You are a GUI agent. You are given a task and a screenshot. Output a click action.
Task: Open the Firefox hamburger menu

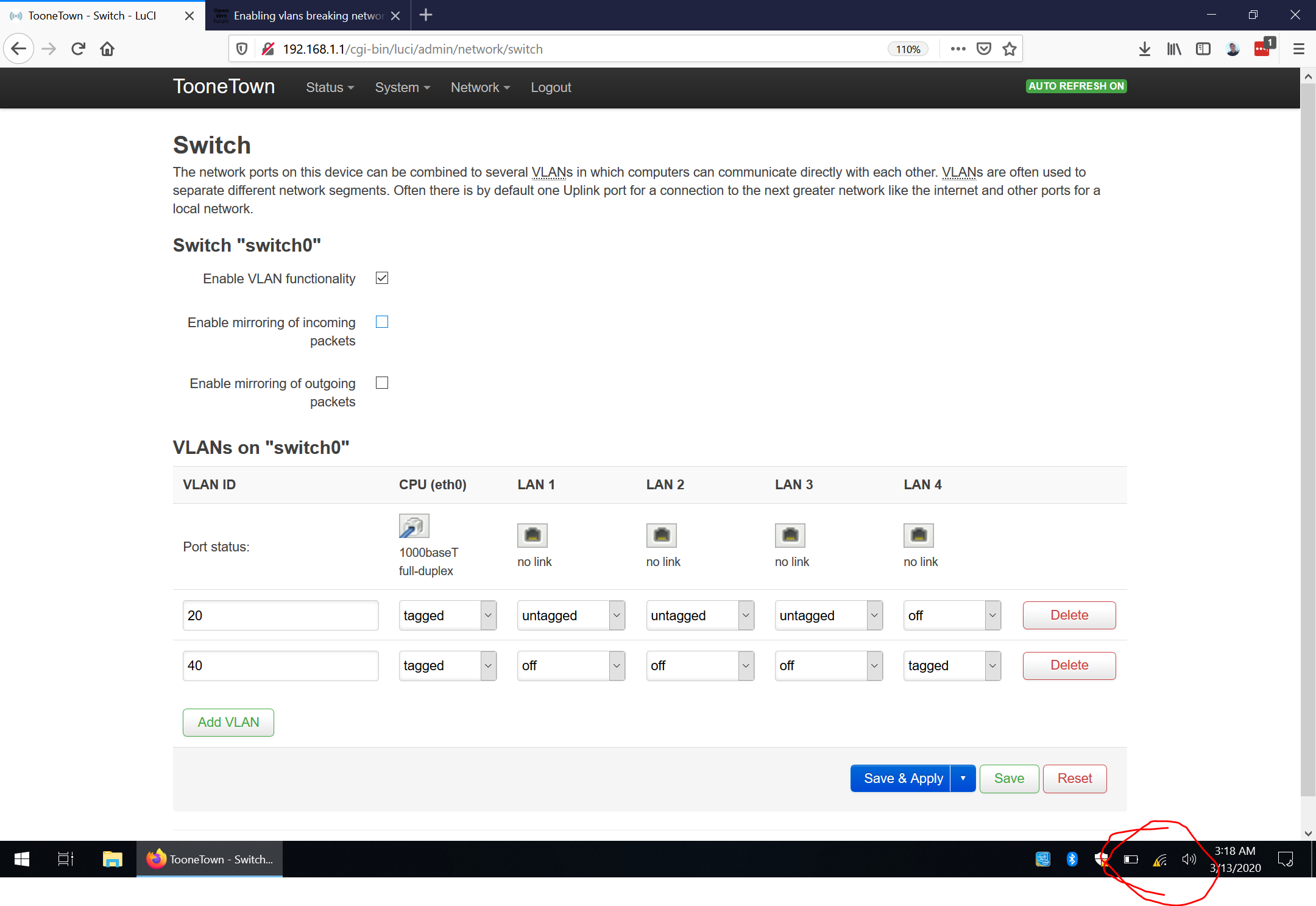(x=1299, y=49)
